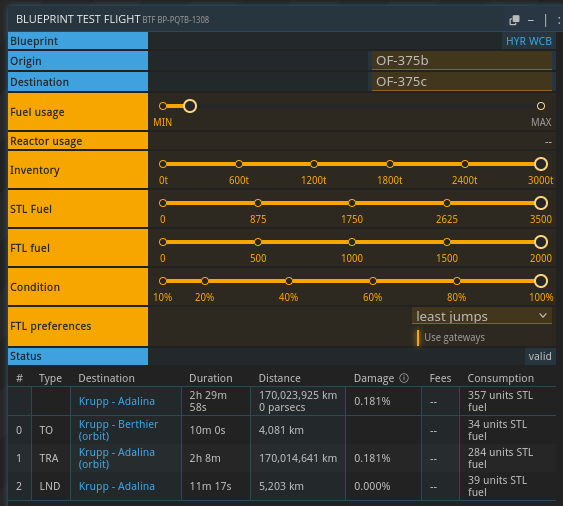
Task: Set Condition slider to 60%
Action: coord(373,281)
